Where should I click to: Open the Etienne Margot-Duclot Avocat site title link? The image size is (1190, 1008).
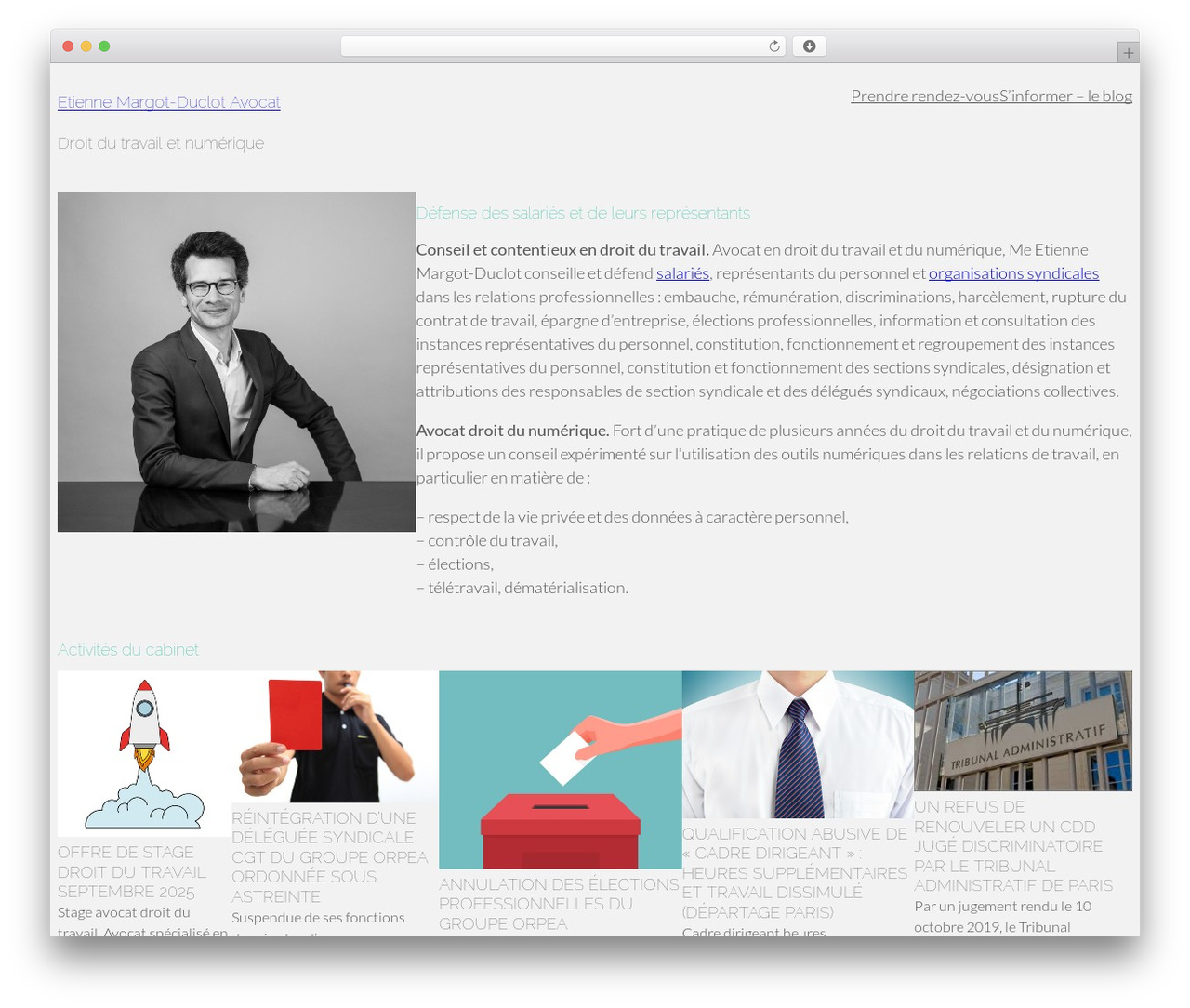point(169,102)
